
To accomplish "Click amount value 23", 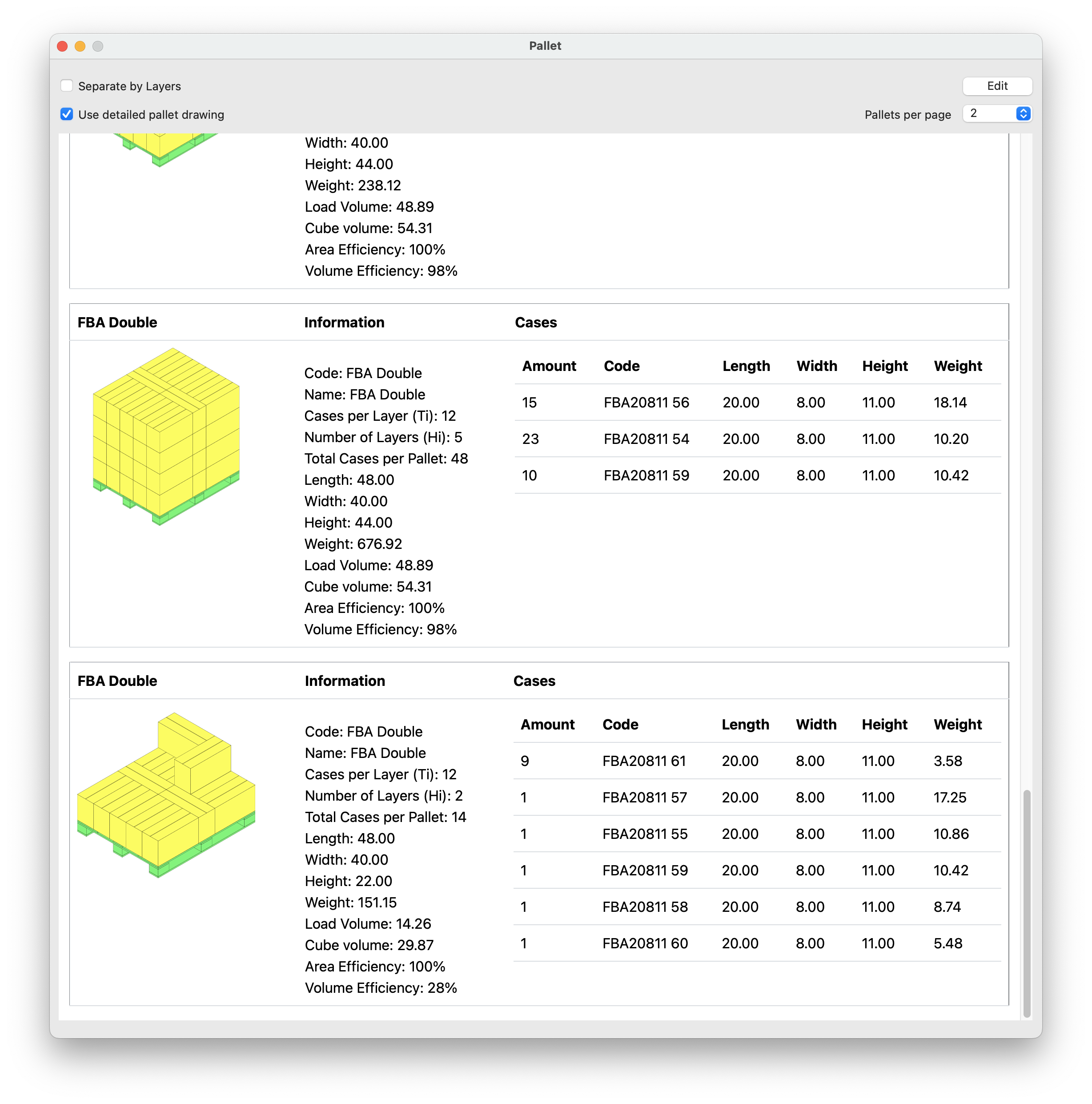I will (530, 439).
